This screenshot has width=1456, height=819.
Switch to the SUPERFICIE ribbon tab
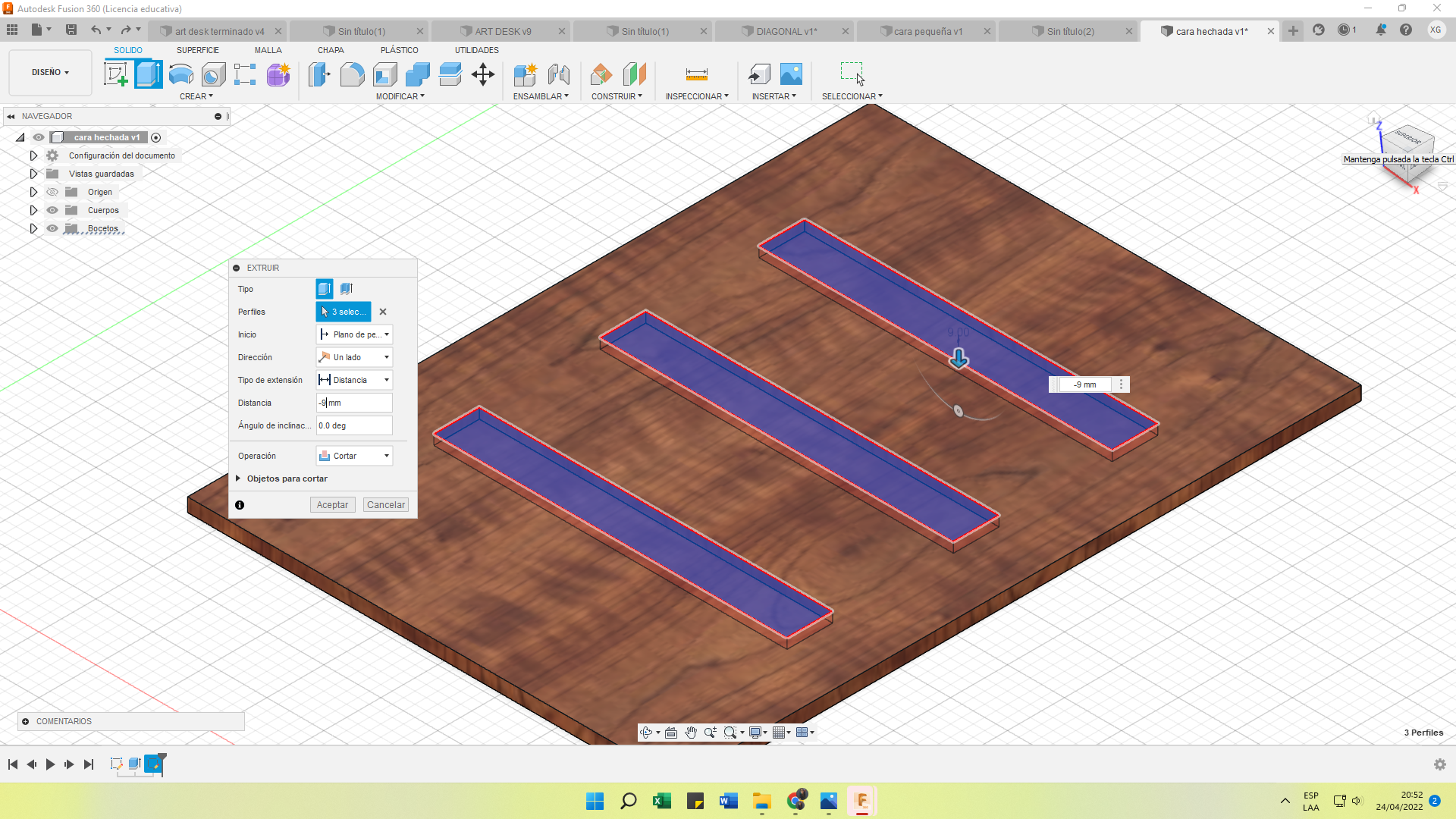point(197,50)
